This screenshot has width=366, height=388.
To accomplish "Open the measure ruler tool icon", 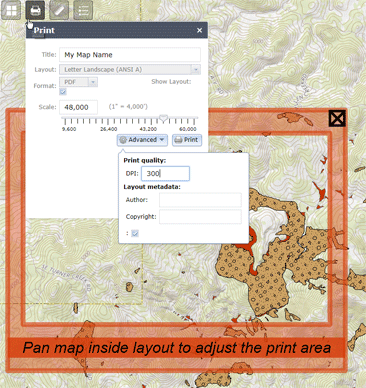I will [x=59, y=10].
